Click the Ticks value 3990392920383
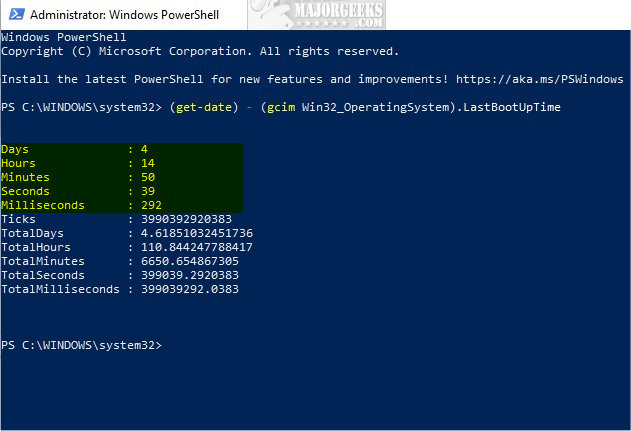Image resolution: width=631 pixels, height=431 pixels. [186, 219]
